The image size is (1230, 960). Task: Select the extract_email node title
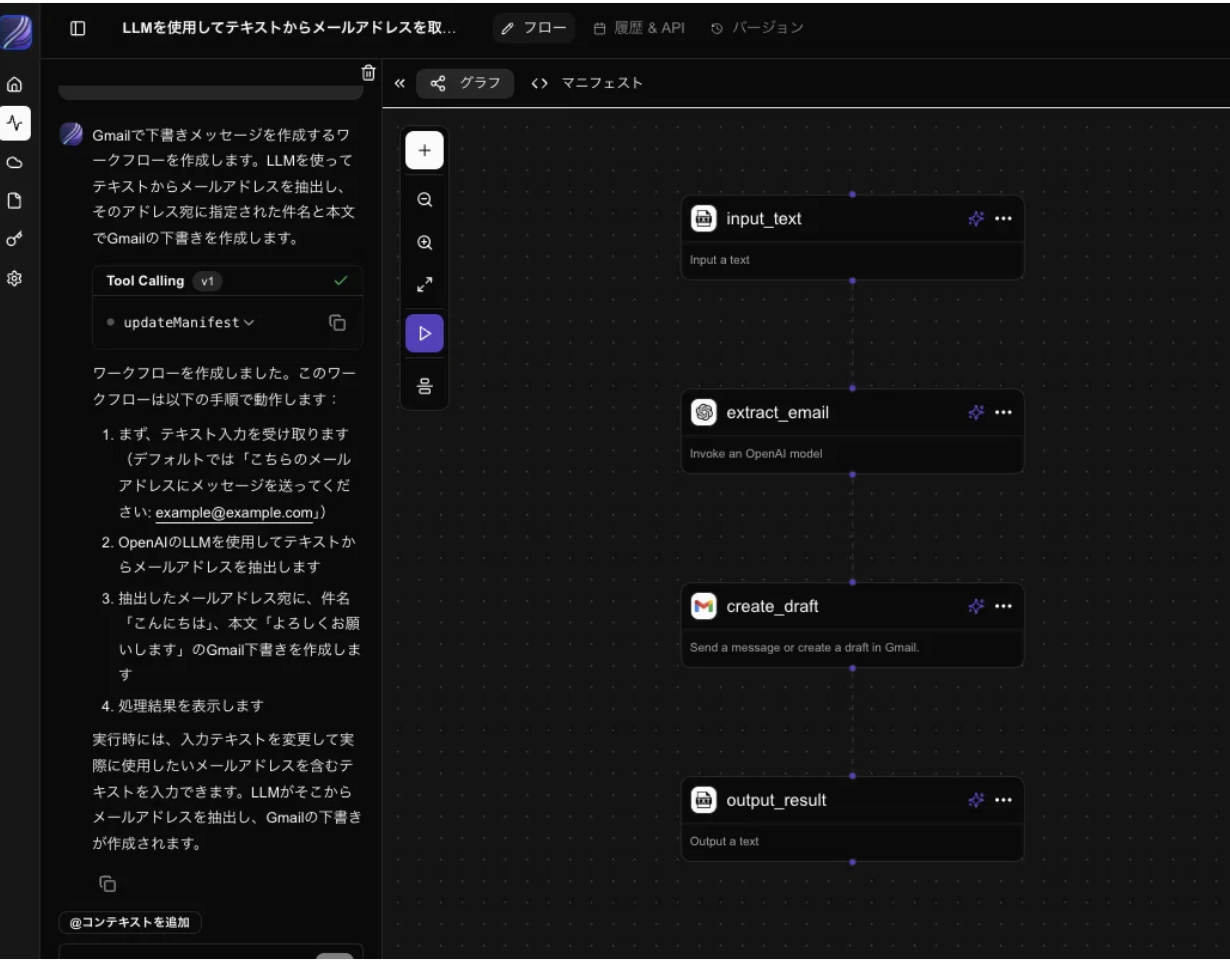pos(777,412)
